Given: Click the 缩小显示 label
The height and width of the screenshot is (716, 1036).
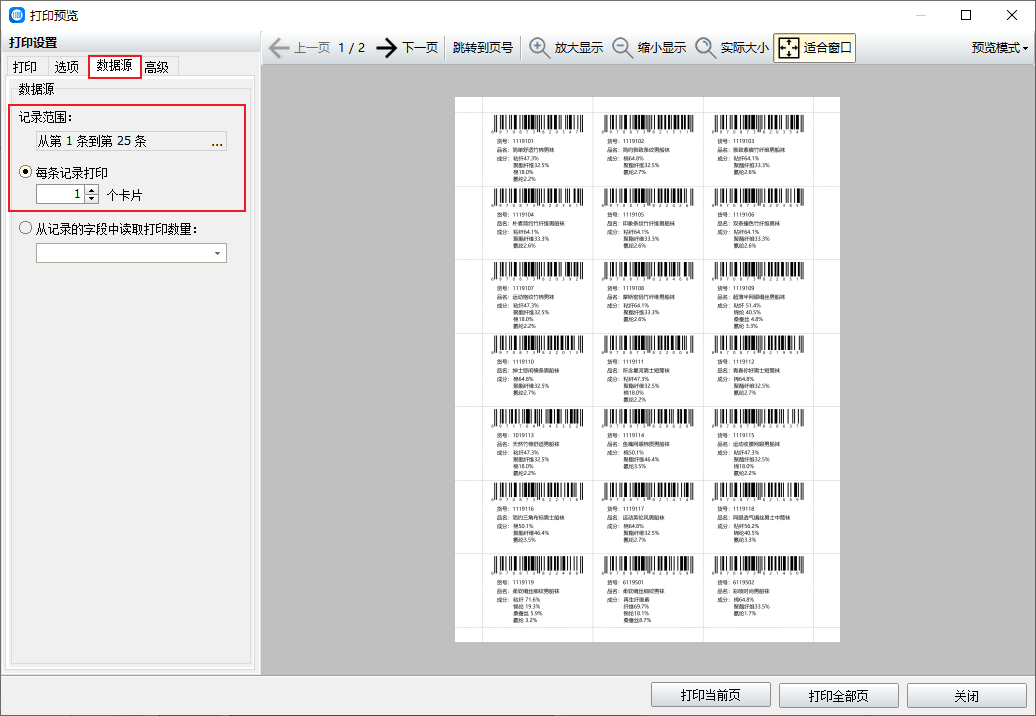Looking at the screenshot, I should point(662,48).
